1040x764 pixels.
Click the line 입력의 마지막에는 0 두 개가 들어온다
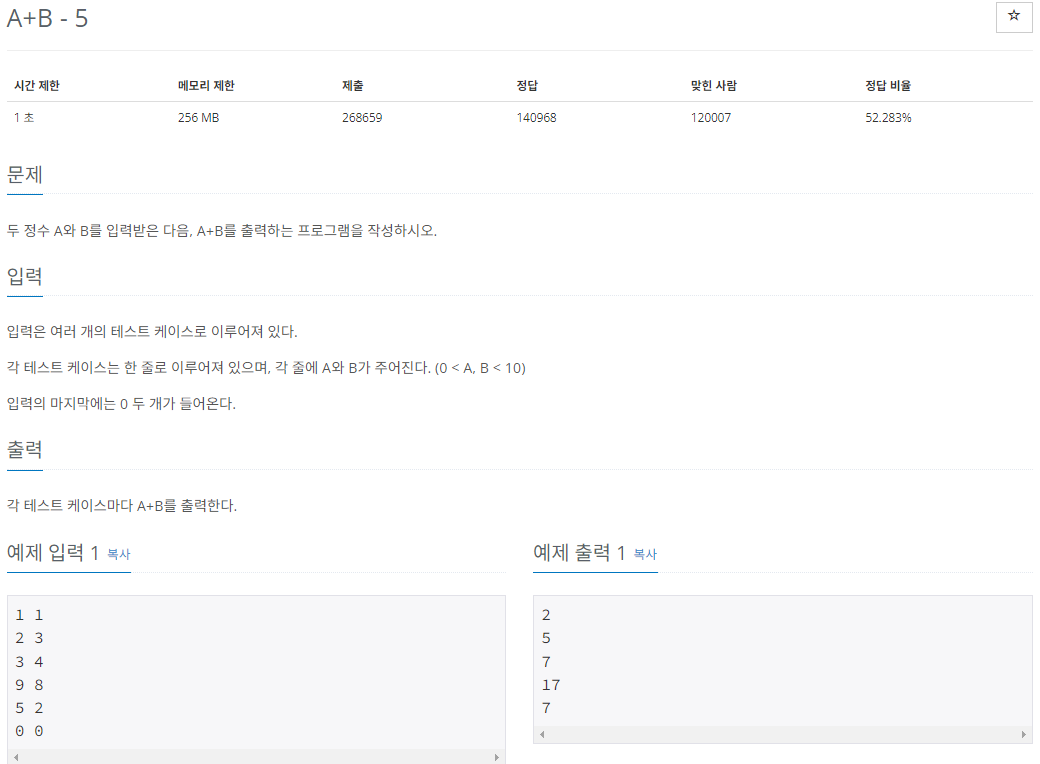121,403
